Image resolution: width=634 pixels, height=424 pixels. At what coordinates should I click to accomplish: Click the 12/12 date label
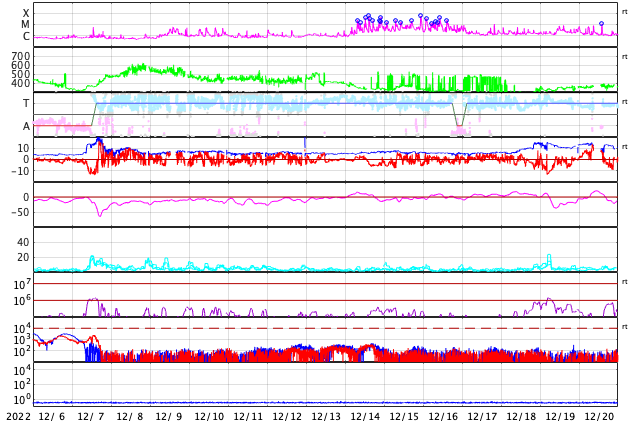(x=286, y=416)
